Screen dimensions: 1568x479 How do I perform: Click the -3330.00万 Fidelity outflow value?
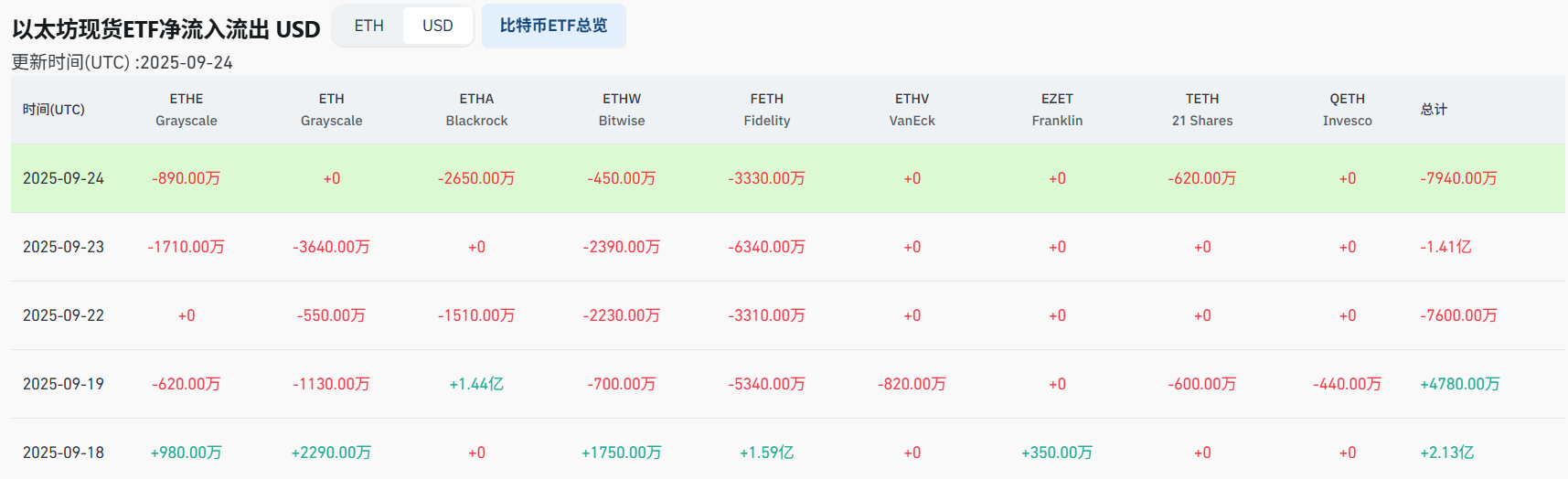tap(766, 178)
